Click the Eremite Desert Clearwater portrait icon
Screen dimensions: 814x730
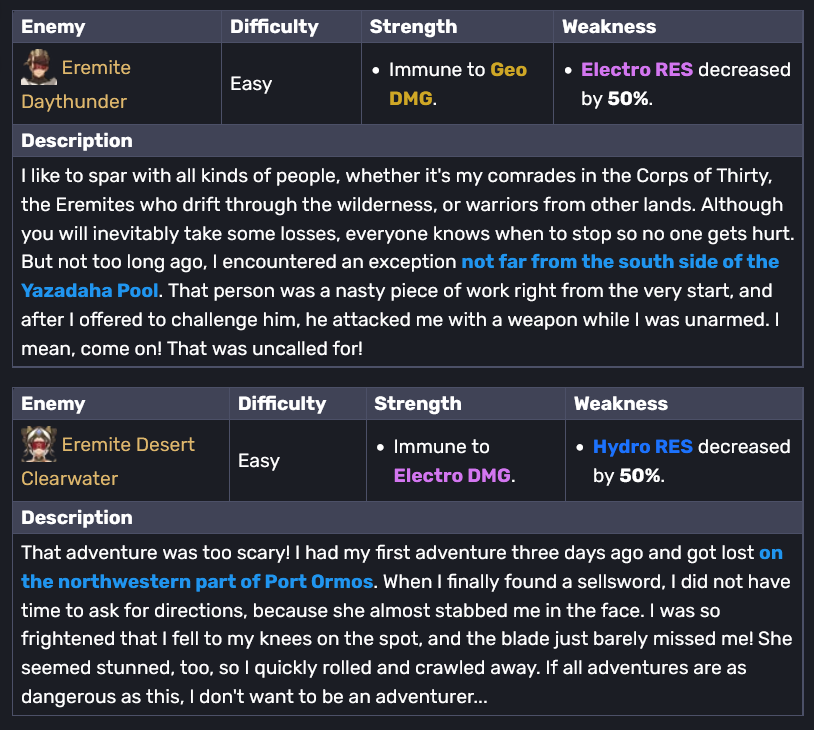point(39,445)
